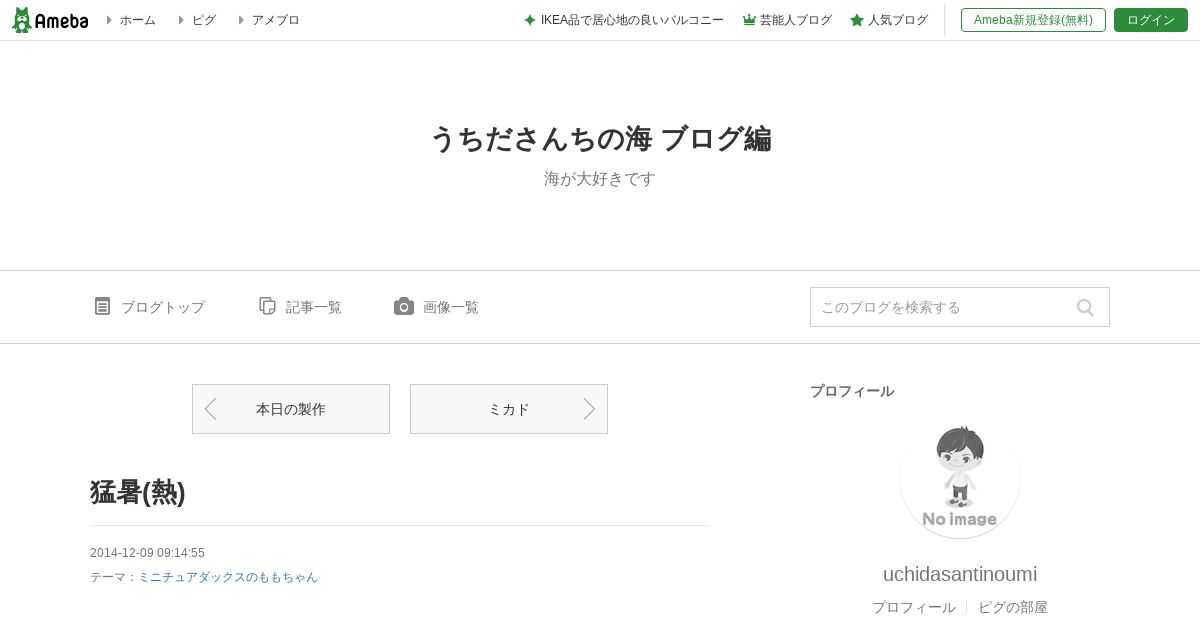Focus the このブログを検索する search field
Viewport: 1200px width, 630px height.
point(940,307)
